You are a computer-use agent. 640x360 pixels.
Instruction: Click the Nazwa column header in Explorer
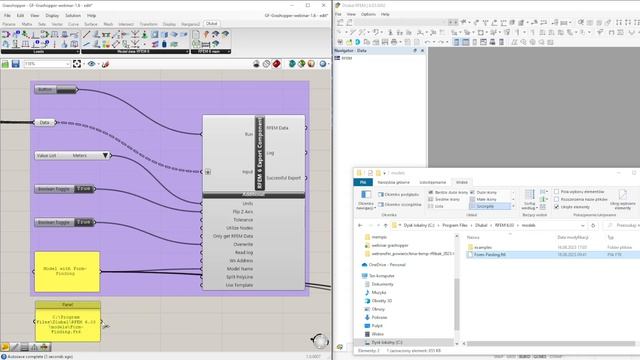pyautogui.click(x=473, y=237)
